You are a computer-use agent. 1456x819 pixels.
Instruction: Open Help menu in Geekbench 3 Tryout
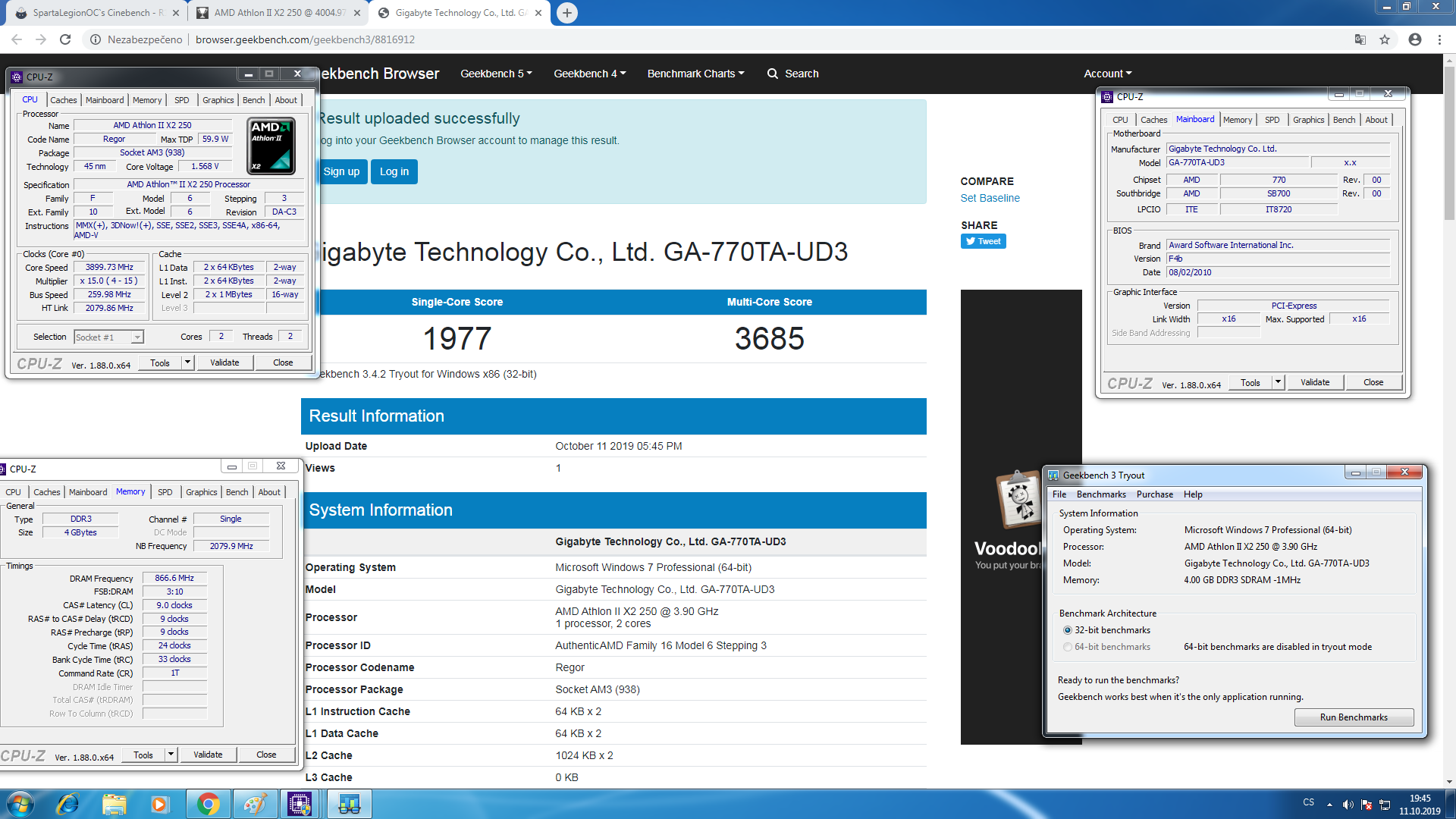click(x=1193, y=494)
